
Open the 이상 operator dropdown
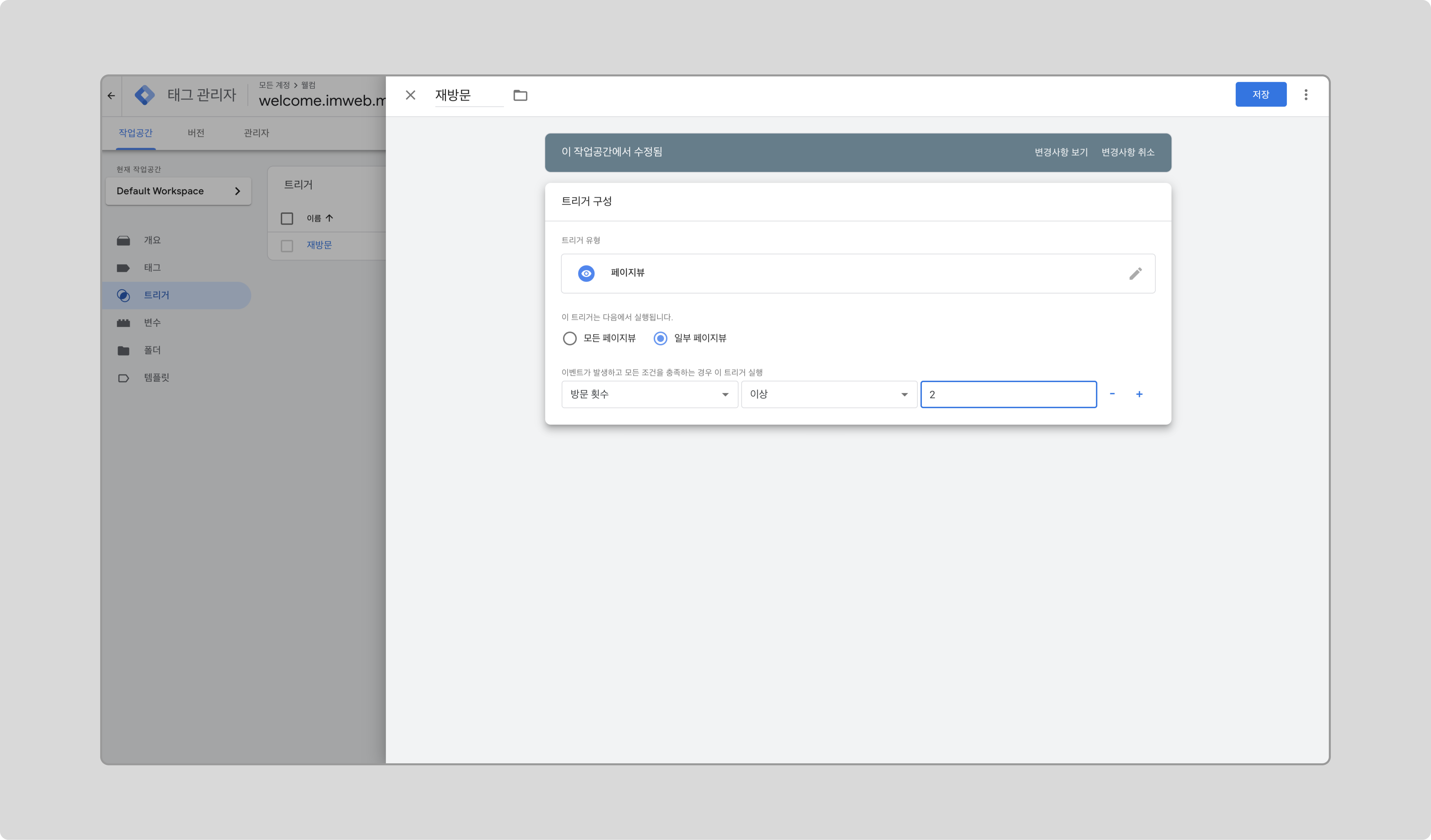[829, 394]
